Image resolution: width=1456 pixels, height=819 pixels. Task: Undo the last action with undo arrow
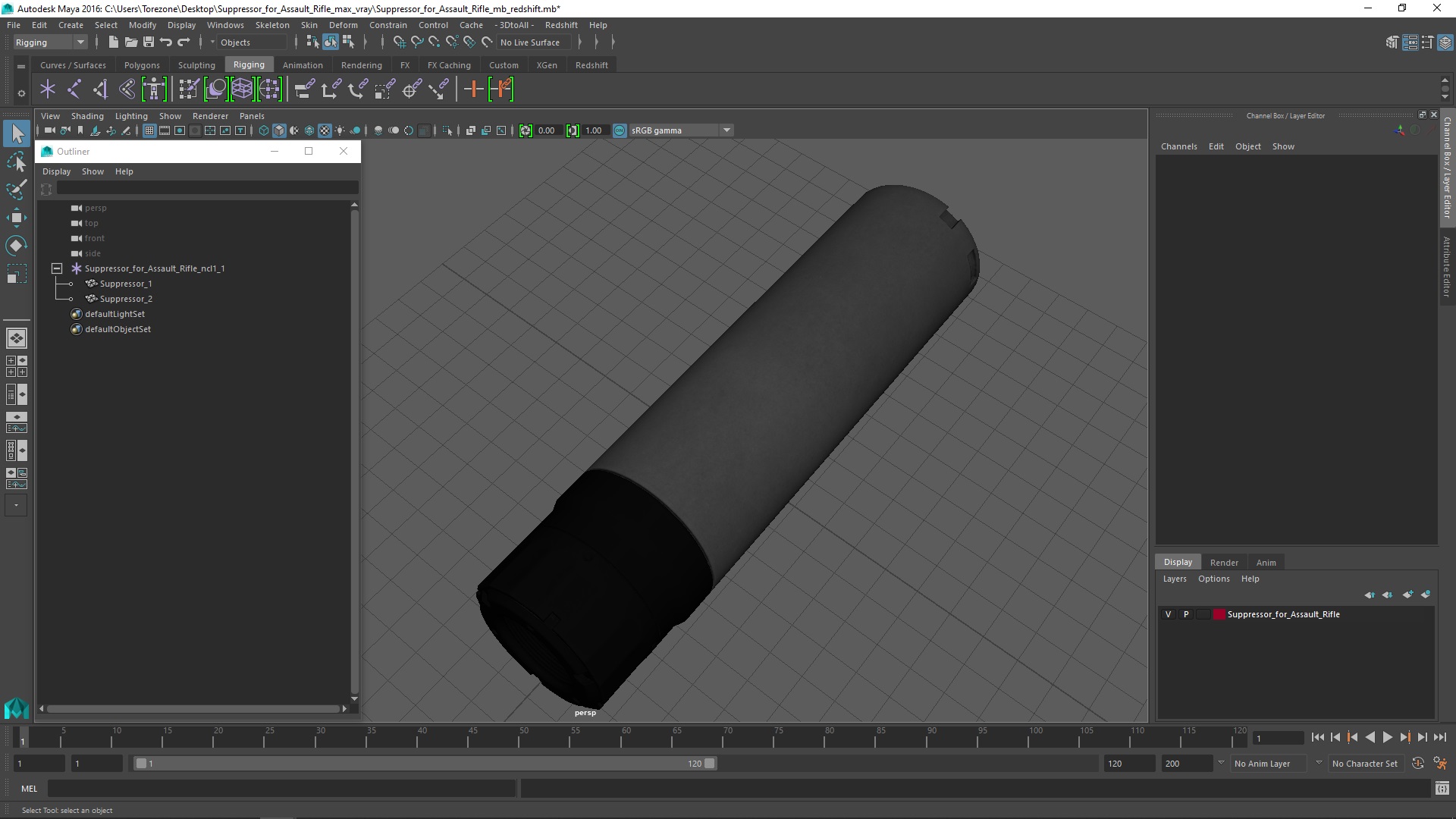click(166, 42)
